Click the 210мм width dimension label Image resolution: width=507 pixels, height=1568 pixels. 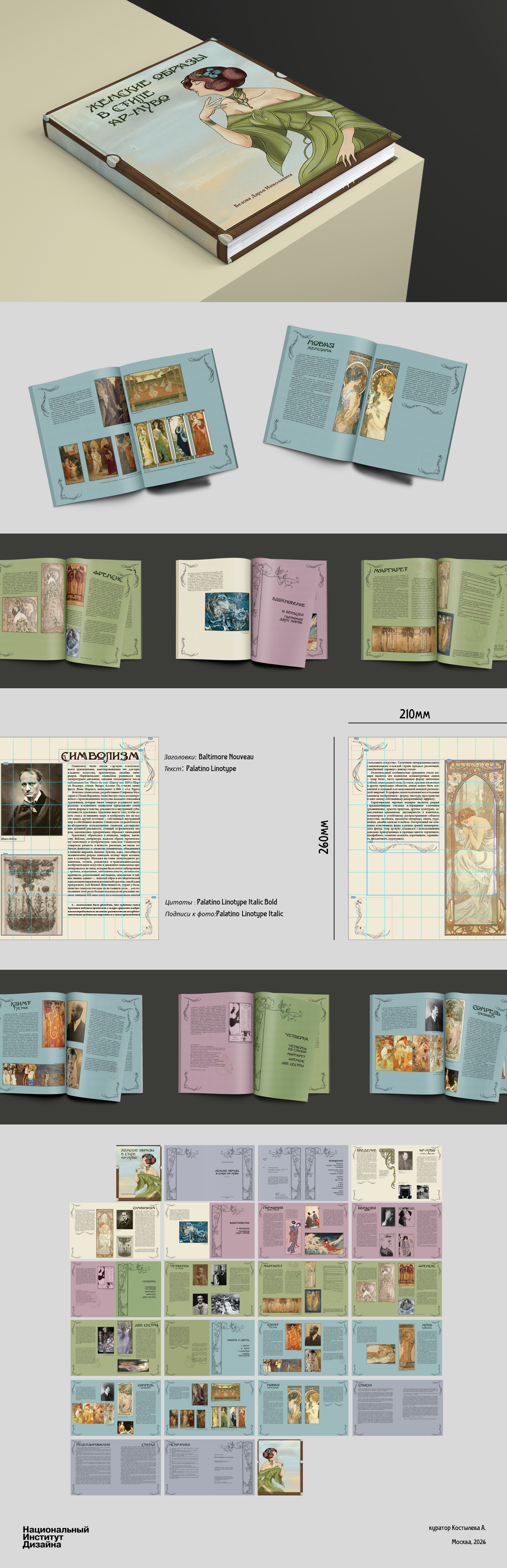414,713
